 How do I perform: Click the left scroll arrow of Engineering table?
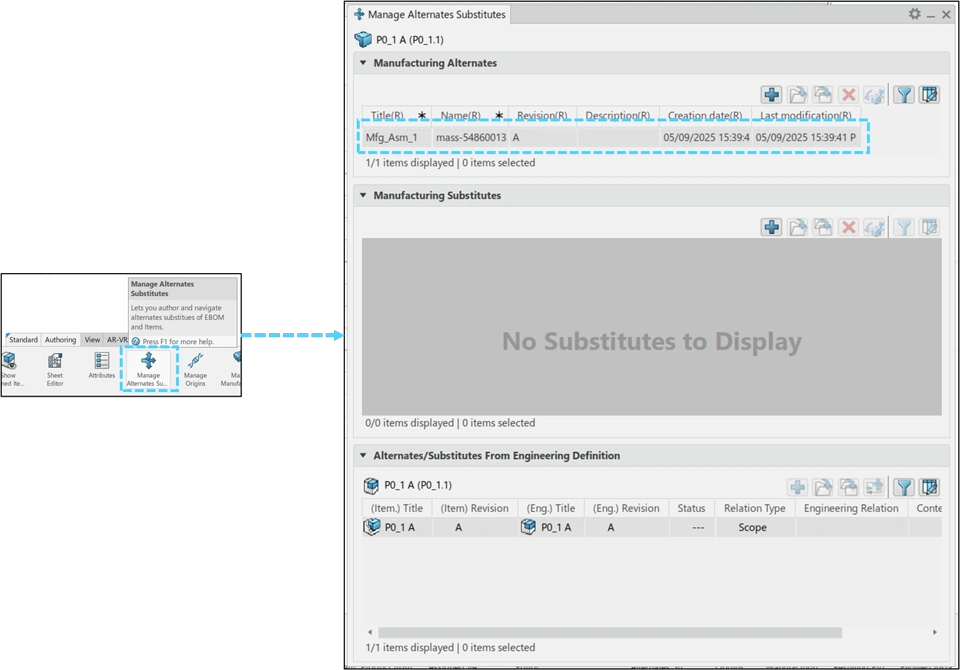point(369,632)
